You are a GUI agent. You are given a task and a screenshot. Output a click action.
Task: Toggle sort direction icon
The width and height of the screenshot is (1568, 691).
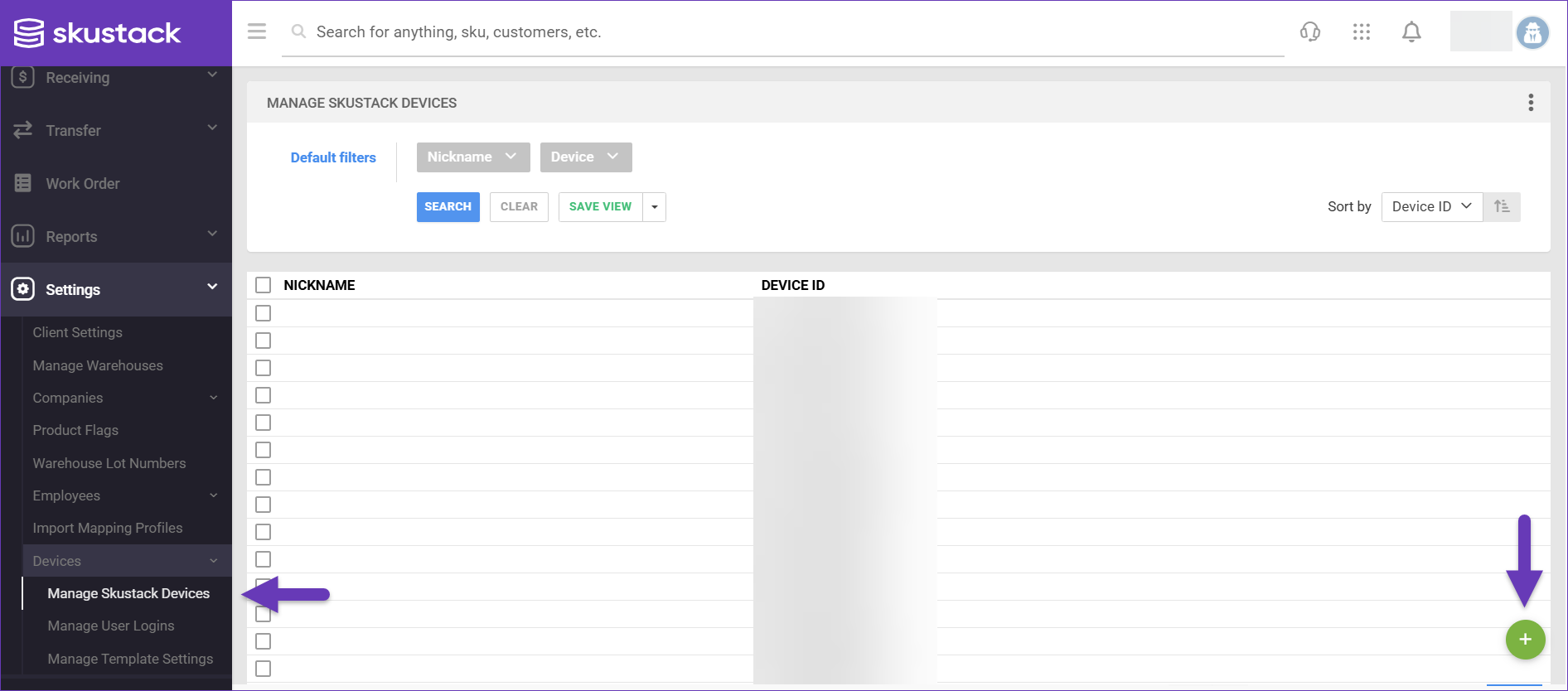click(x=1502, y=206)
